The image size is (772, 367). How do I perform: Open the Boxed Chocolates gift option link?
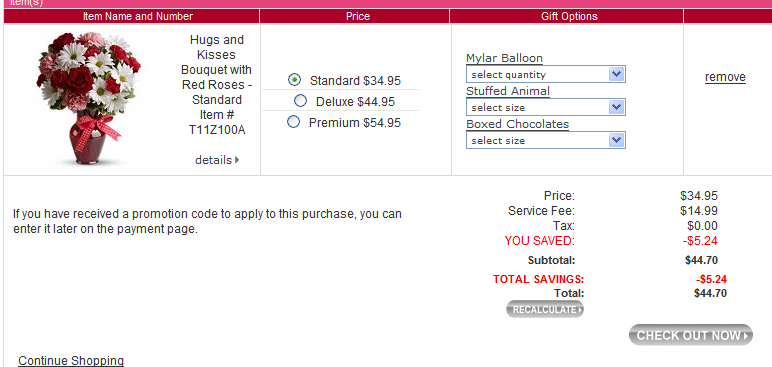[x=517, y=124]
